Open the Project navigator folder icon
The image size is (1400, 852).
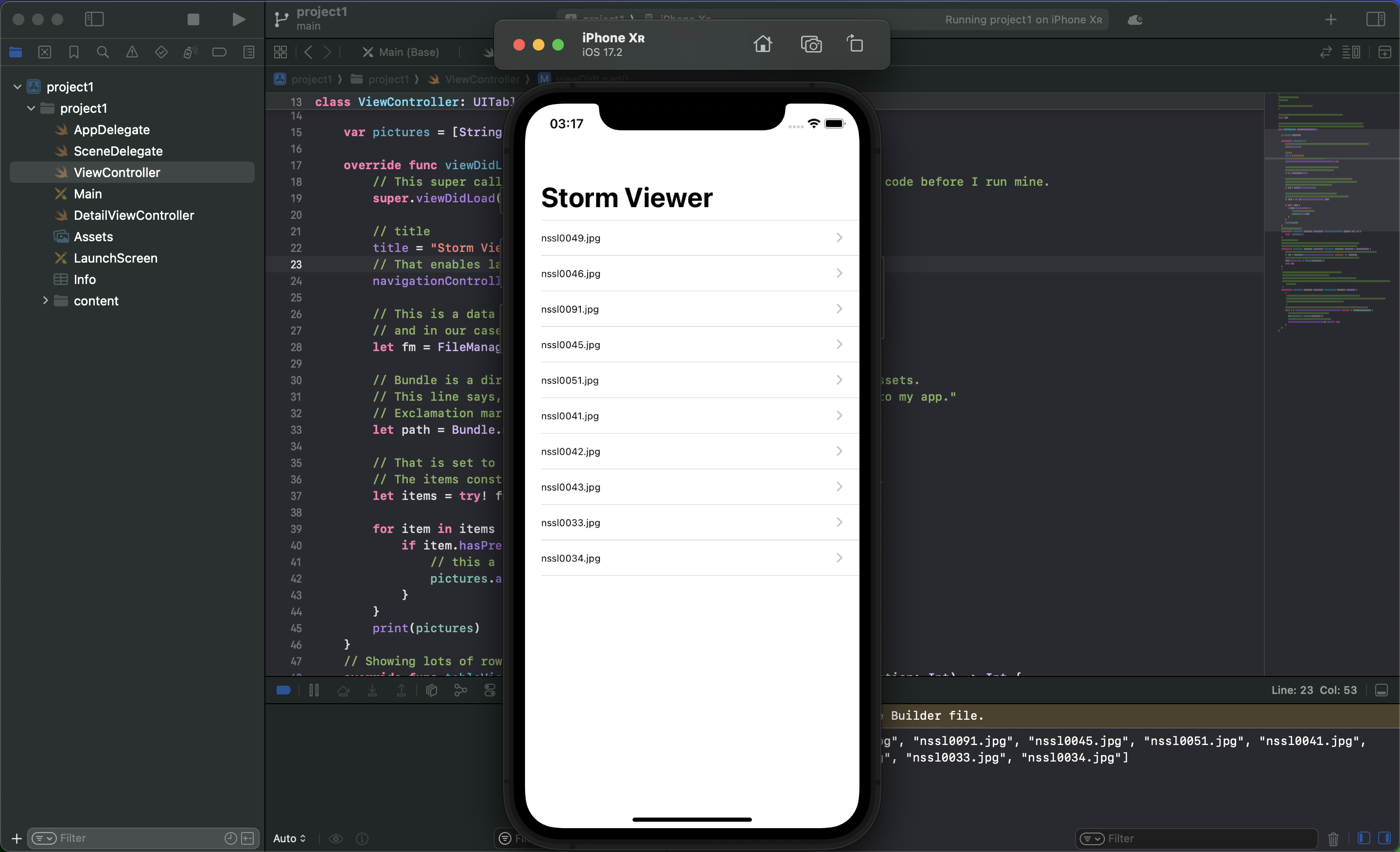pos(16,53)
